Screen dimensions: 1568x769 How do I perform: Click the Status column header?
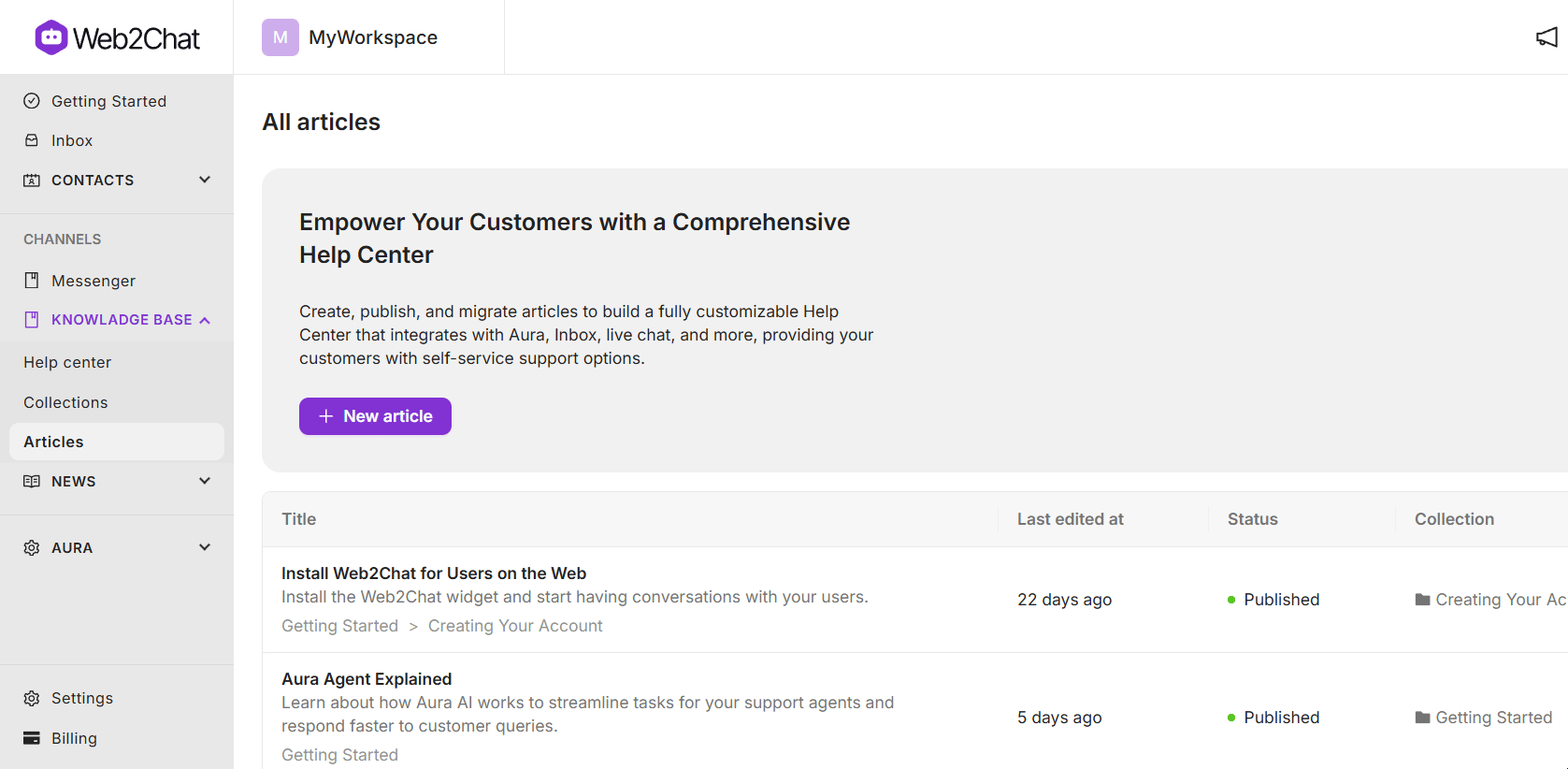tap(1252, 519)
